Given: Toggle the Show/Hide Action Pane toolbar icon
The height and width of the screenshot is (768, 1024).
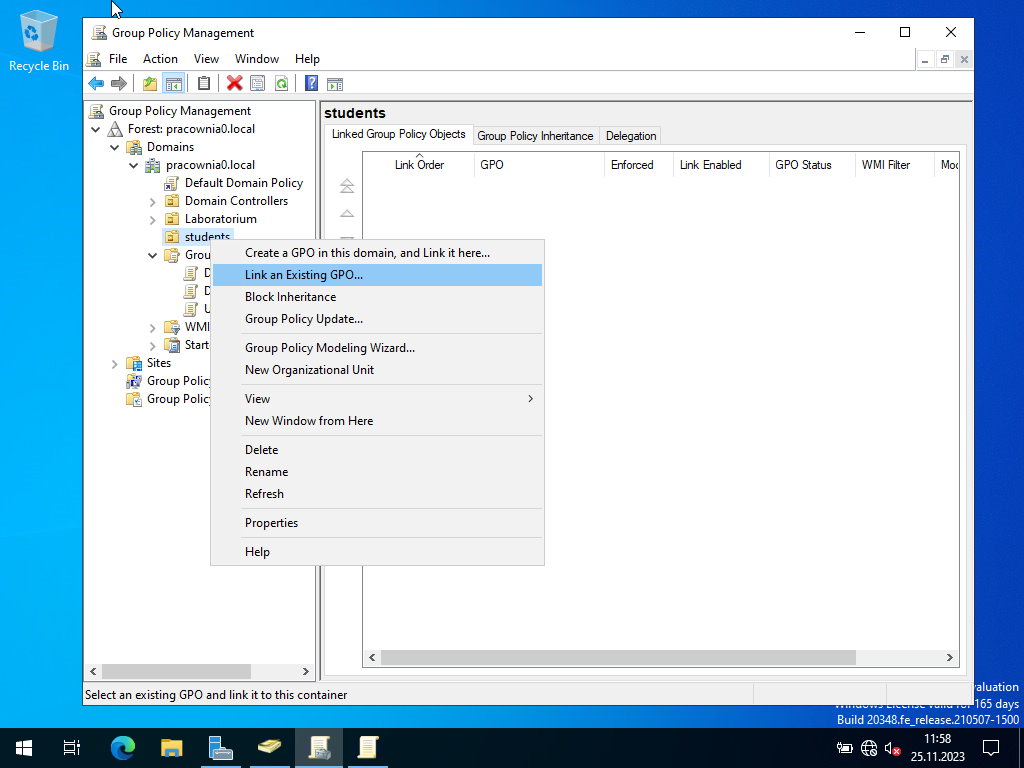Looking at the screenshot, I should pos(335,84).
